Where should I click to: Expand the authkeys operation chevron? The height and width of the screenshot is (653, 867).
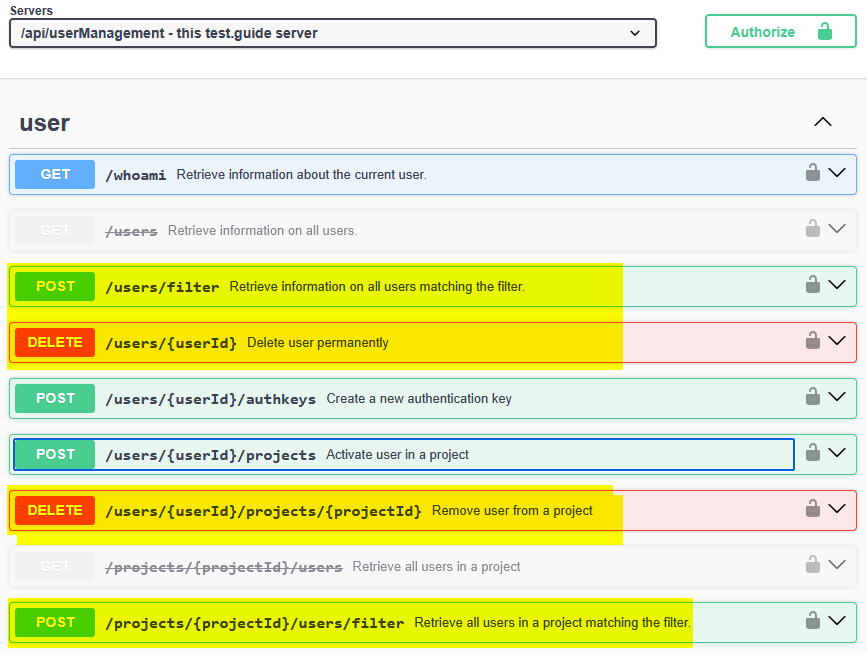pos(837,396)
